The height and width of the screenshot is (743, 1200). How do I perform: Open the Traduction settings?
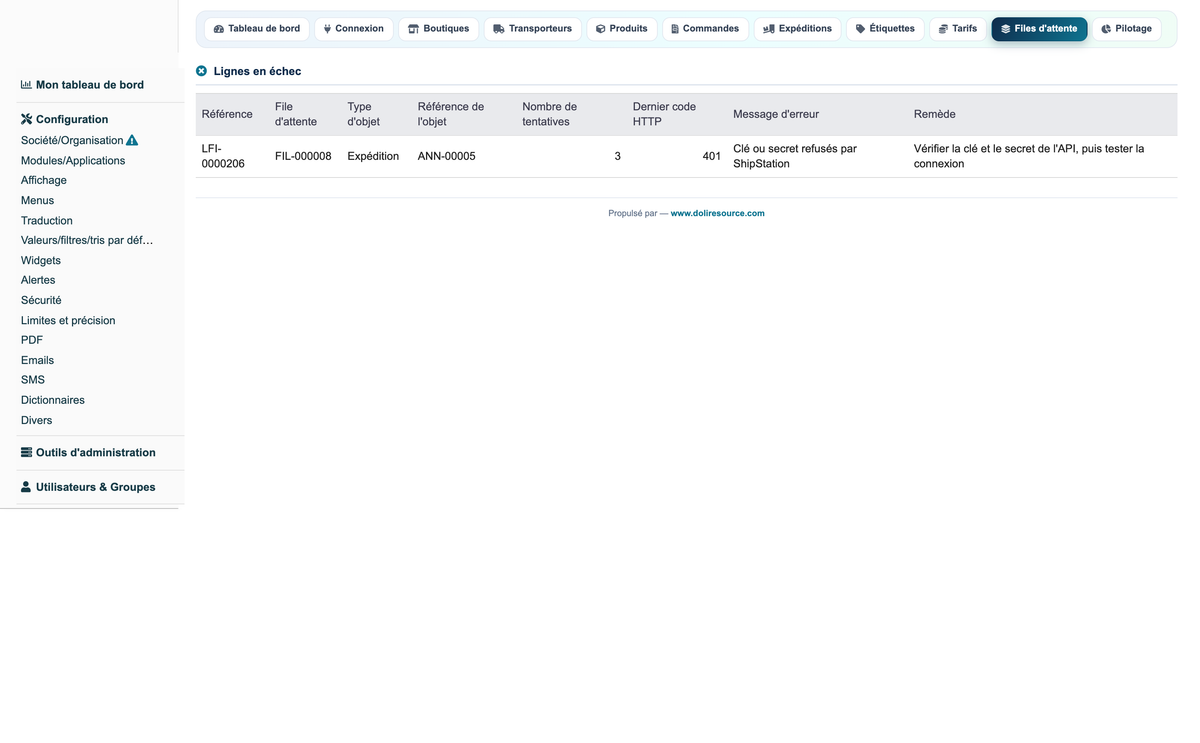click(x=47, y=220)
